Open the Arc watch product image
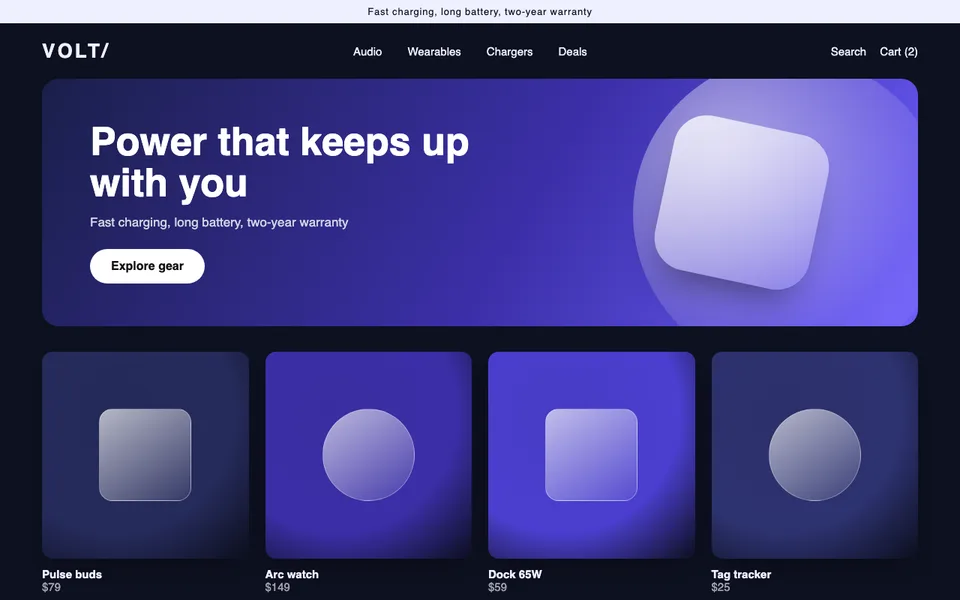 click(369, 455)
